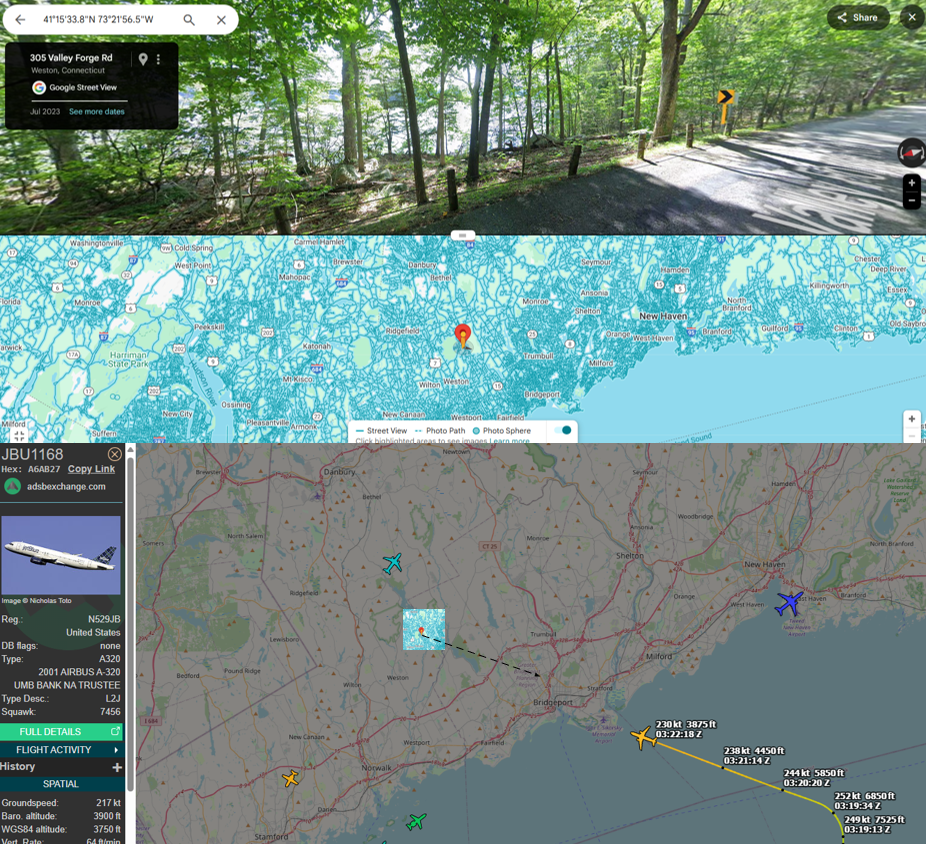This screenshot has height=844, width=926.
Task: Click the red location marker on map
Action: (462, 336)
